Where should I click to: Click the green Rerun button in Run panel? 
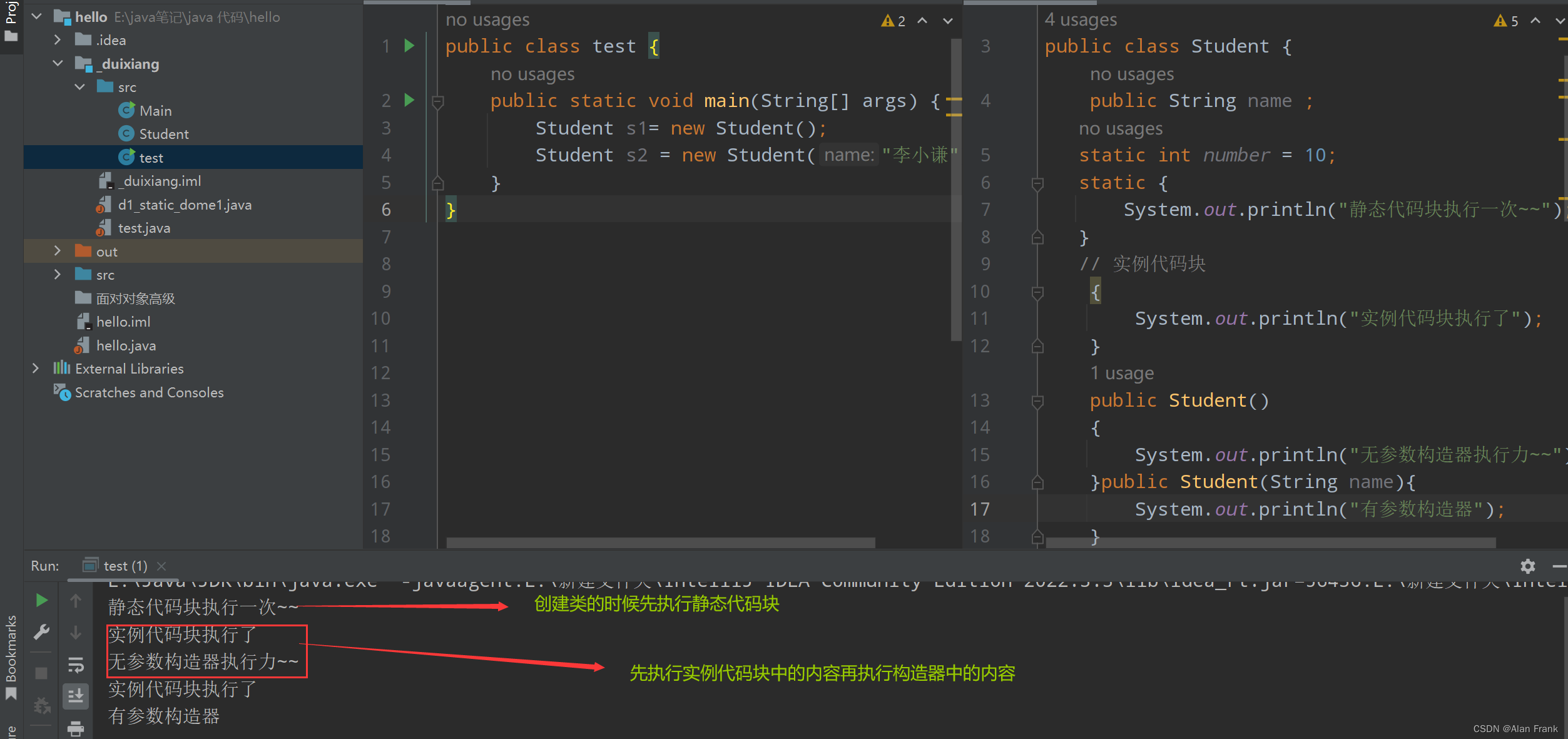coord(41,601)
